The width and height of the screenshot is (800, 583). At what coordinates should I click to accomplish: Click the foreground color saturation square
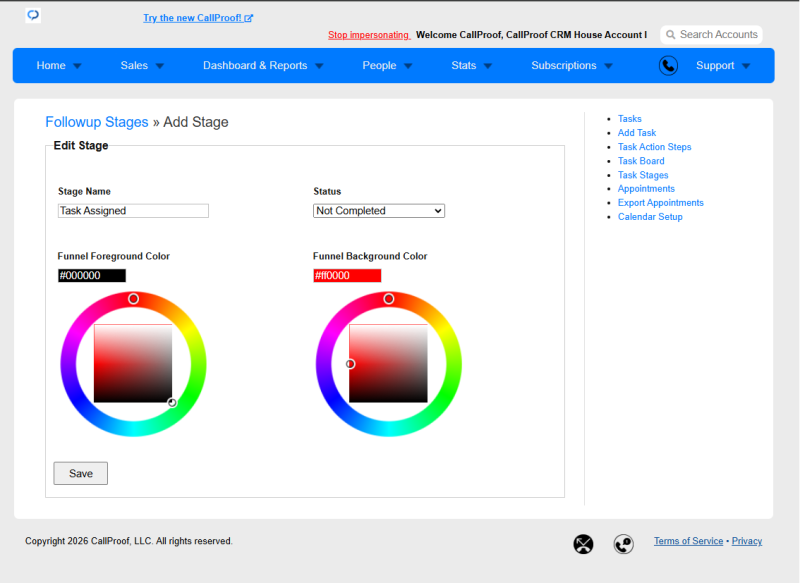133,363
